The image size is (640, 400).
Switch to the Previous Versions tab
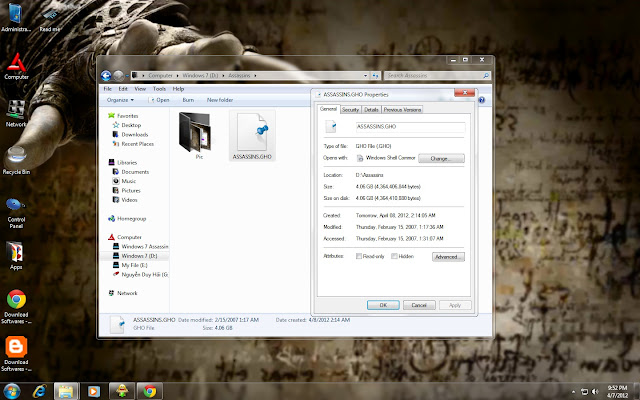click(402, 110)
